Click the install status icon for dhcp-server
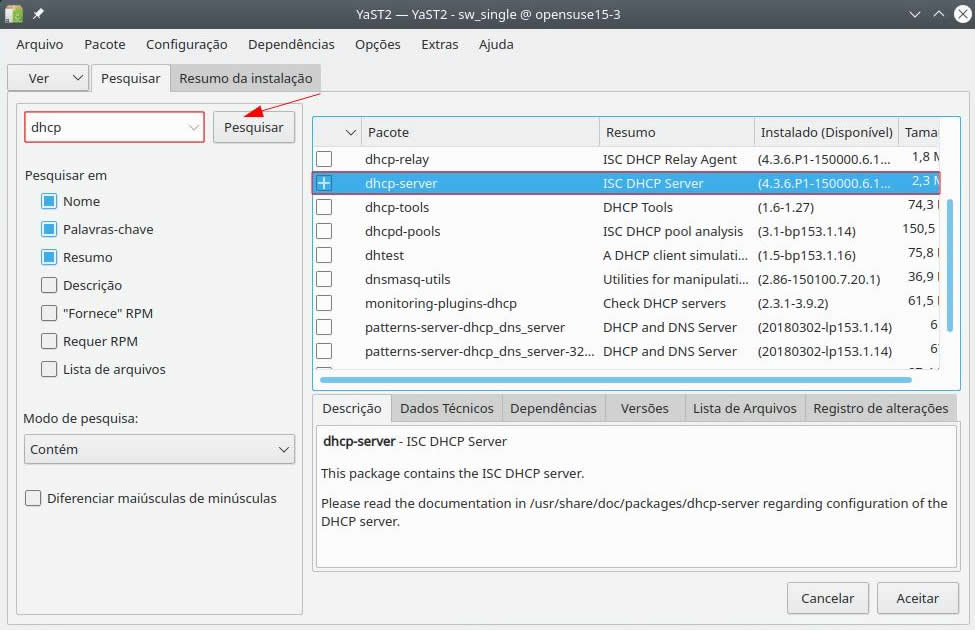975x630 pixels. 324,183
